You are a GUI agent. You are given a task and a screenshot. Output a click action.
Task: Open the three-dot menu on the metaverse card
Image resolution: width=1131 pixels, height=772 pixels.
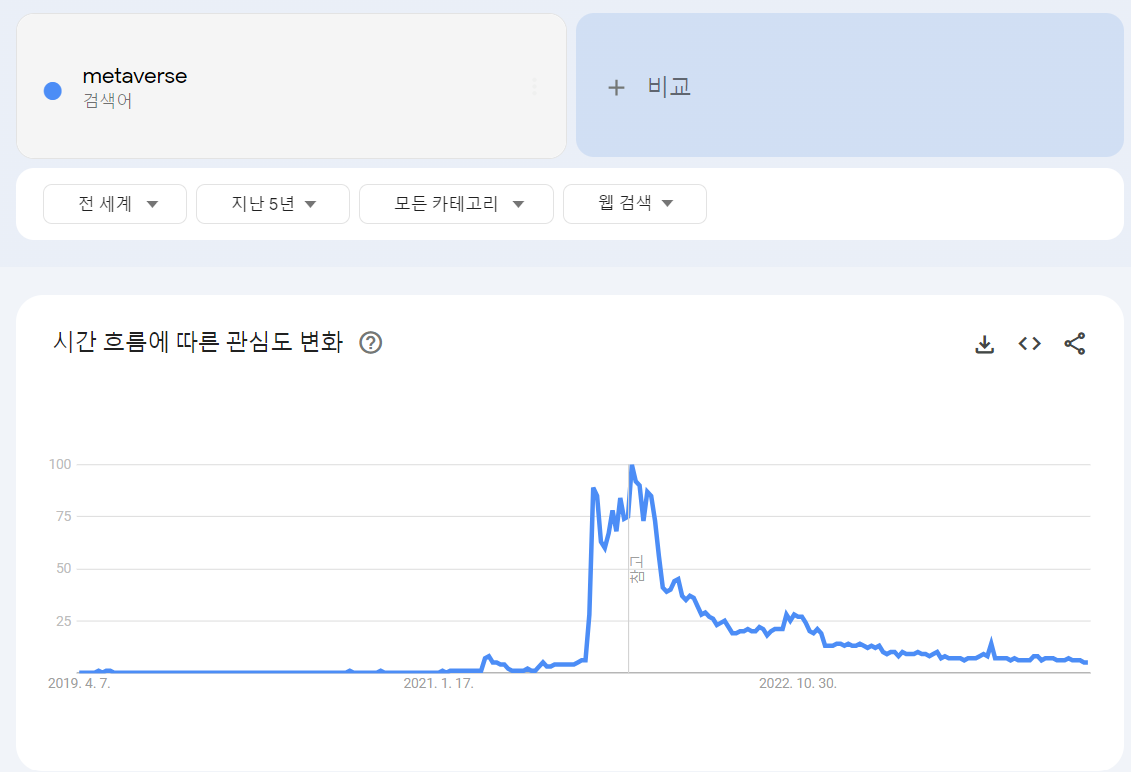[x=535, y=85]
